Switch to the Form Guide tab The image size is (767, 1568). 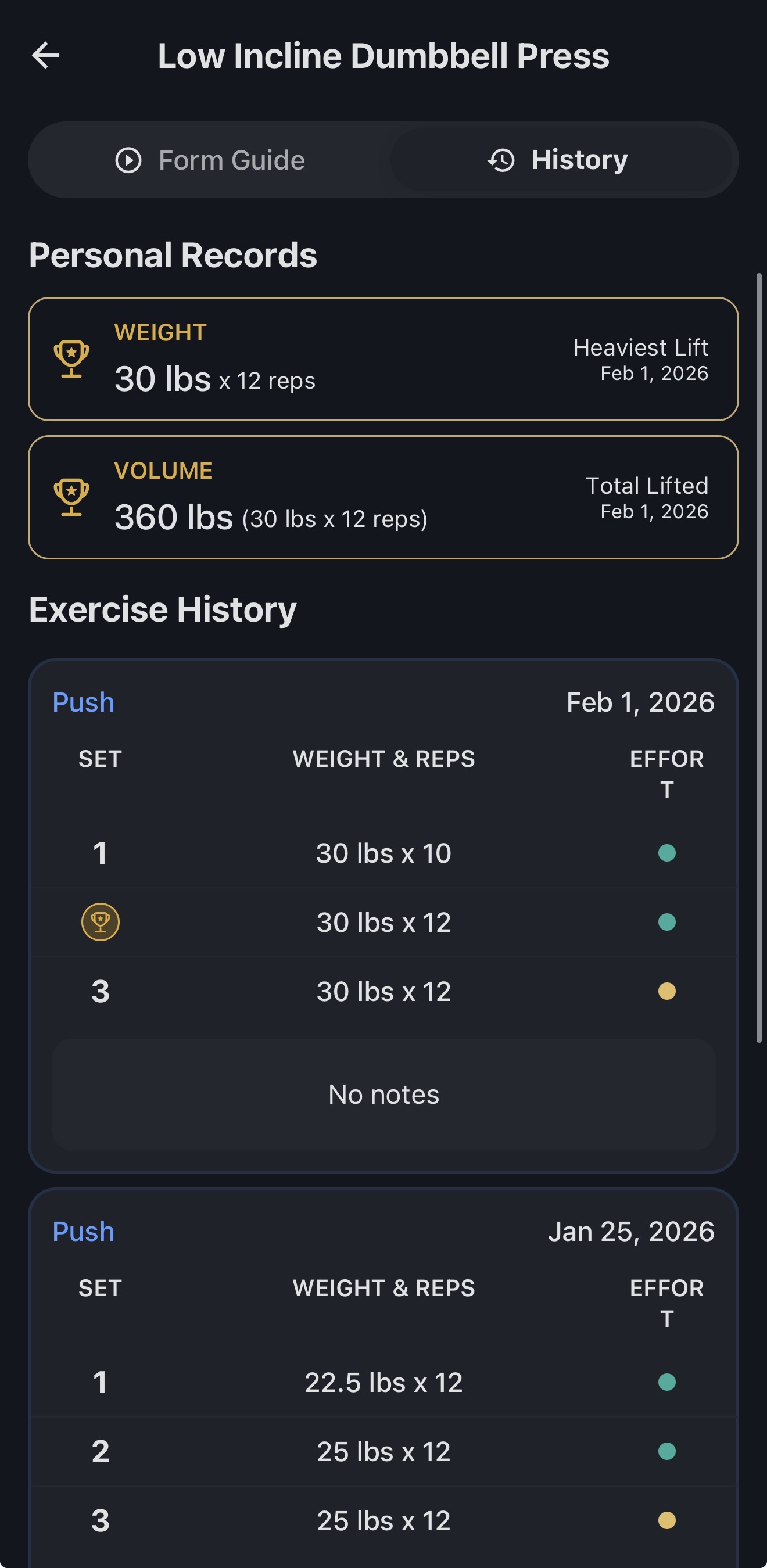[x=210, y=160]
